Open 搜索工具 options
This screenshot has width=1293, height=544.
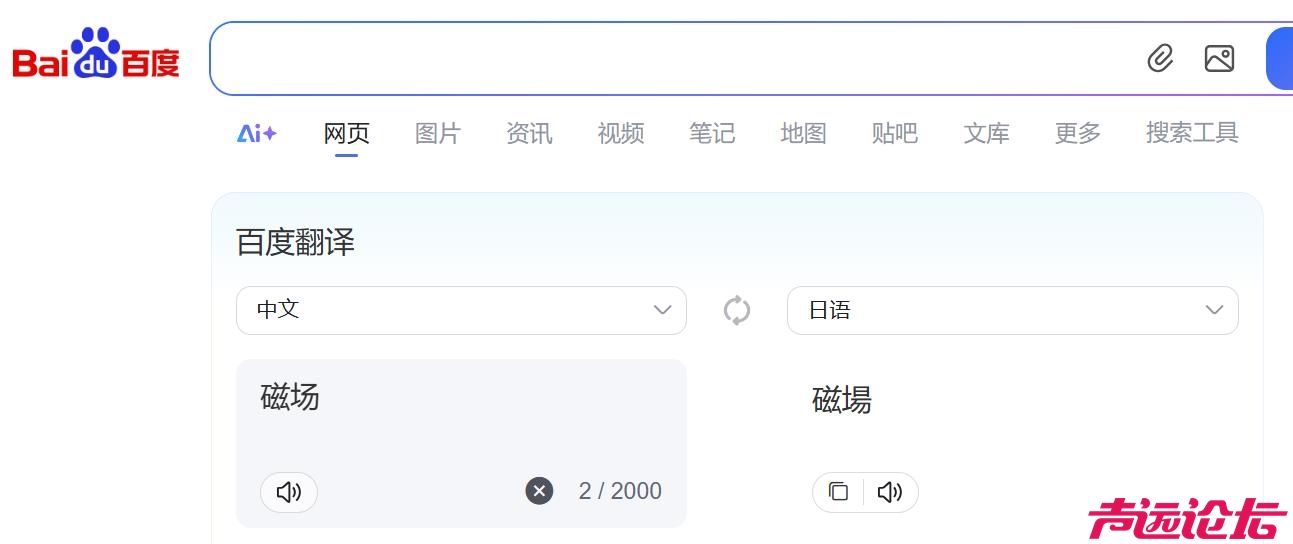[1192, 133]
